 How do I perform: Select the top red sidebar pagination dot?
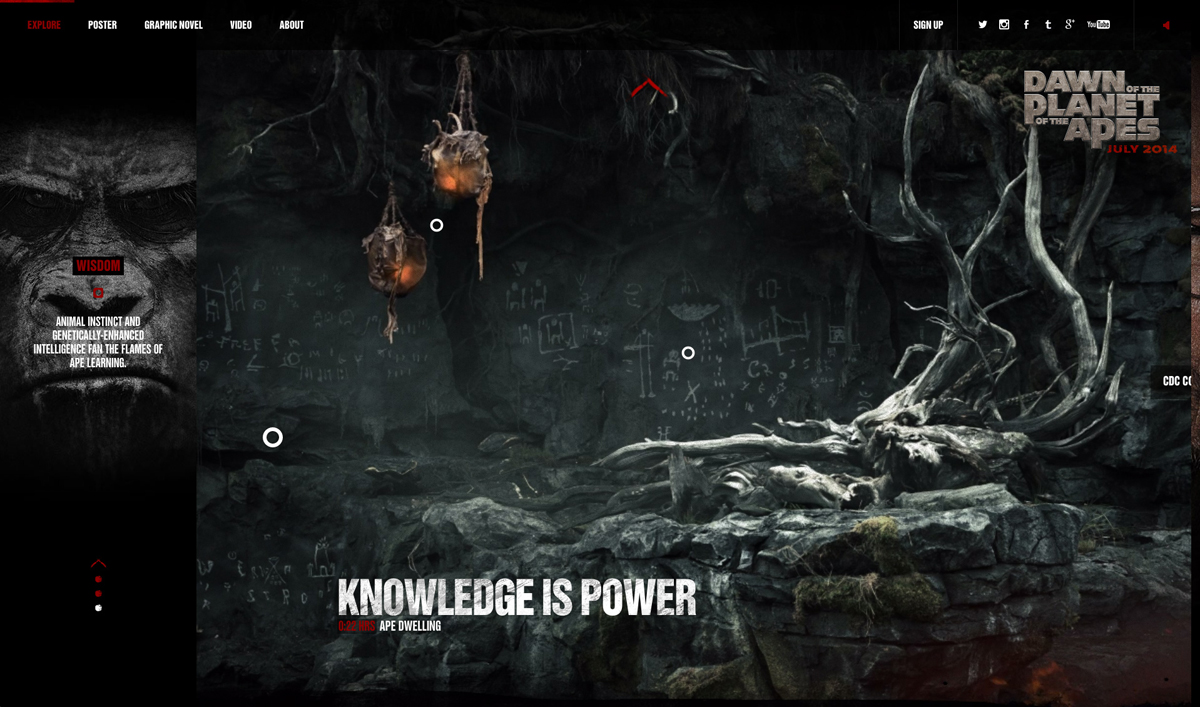click(x=98, y=579)
